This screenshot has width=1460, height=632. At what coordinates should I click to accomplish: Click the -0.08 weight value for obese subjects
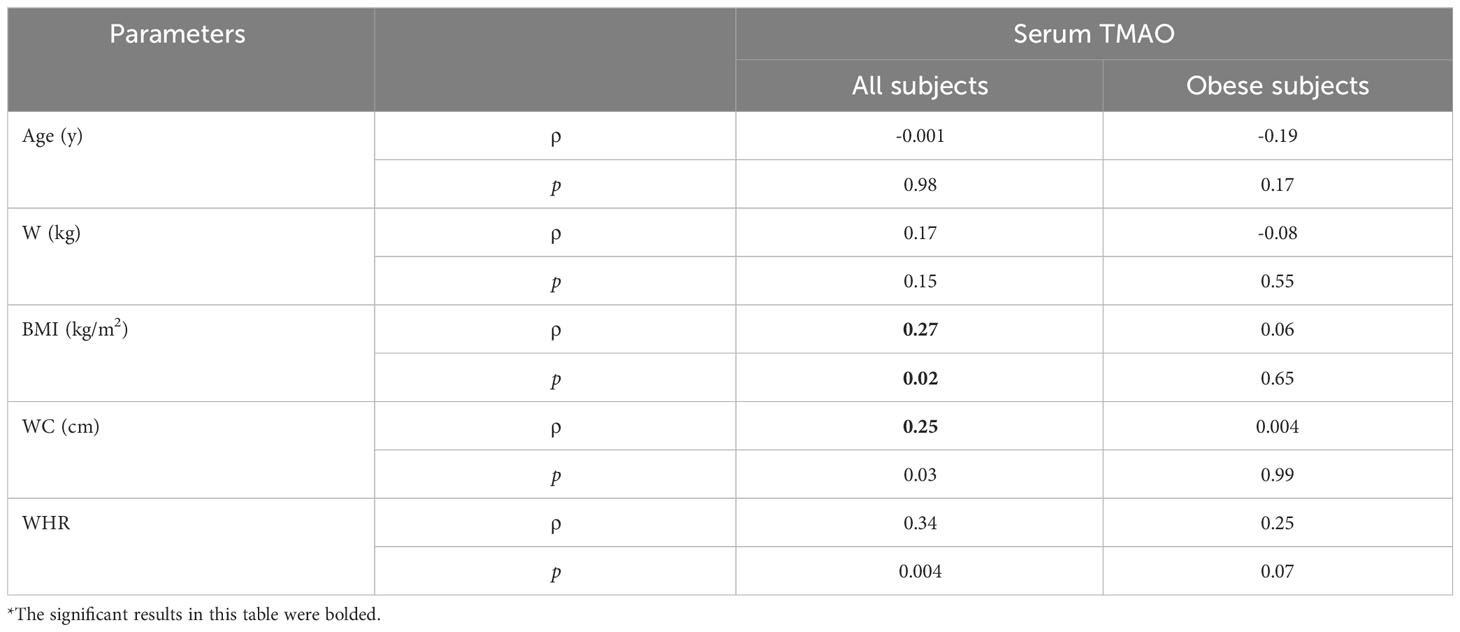click(1277, 233)
